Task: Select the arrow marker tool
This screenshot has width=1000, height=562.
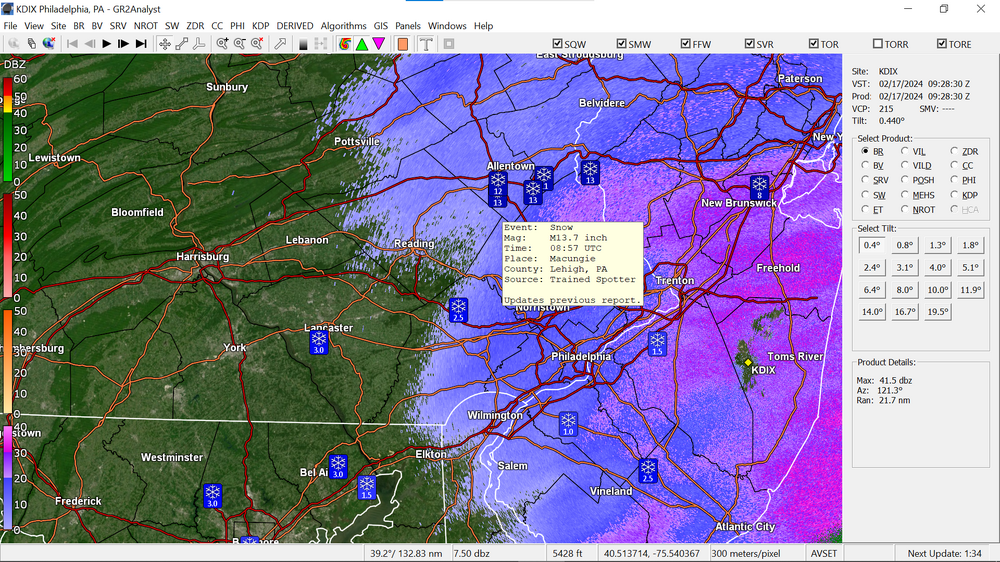Action: pos(280,43)
